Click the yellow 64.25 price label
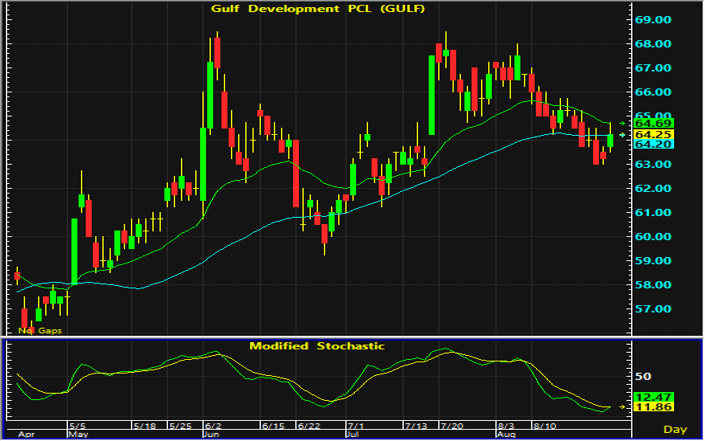Screen dimensions: 705x441 (653, 134)
